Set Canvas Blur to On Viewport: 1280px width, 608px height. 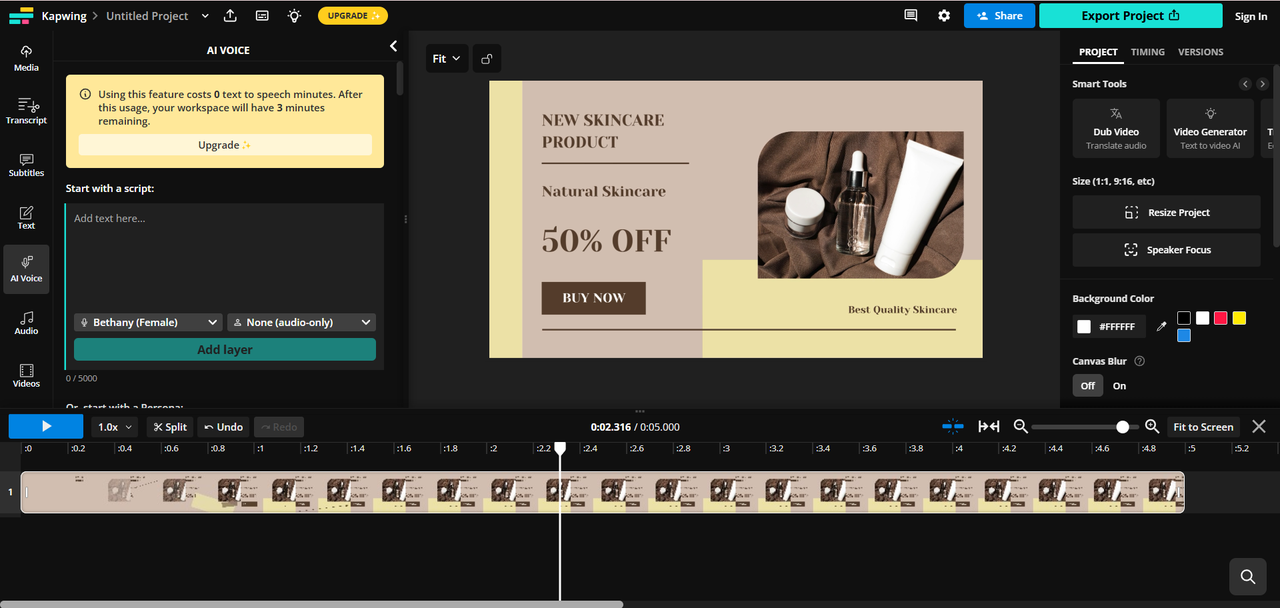point(1119,385)
